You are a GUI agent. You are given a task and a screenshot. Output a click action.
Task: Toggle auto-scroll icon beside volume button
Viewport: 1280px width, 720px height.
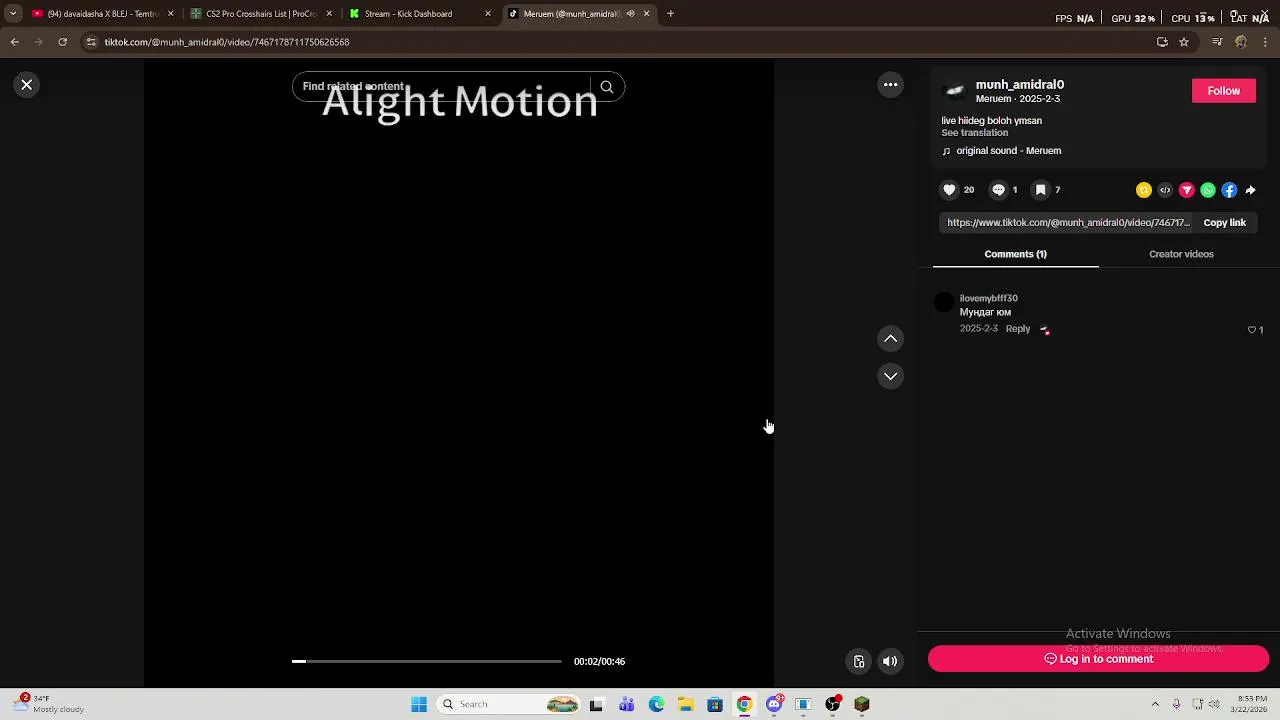(859, 661)
